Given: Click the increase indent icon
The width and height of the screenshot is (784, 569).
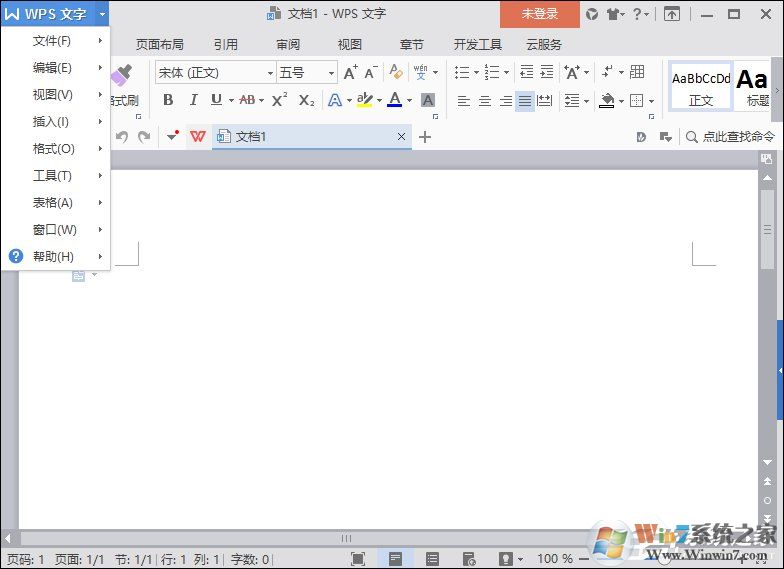Looking at the screenshot, I should pos(546,72).
